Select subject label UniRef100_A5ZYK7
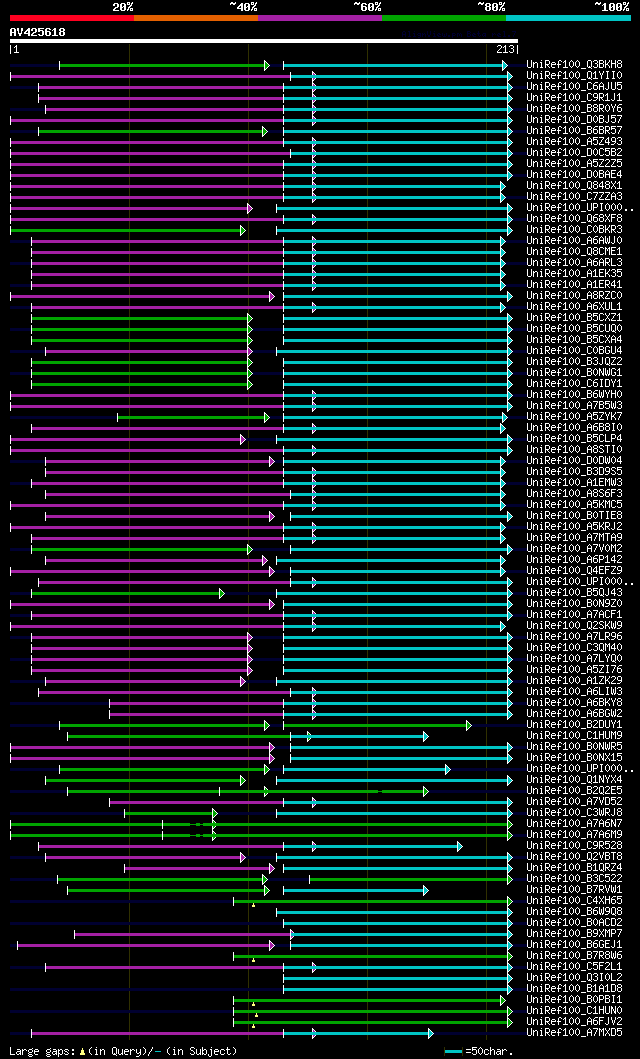 point(575,417)
